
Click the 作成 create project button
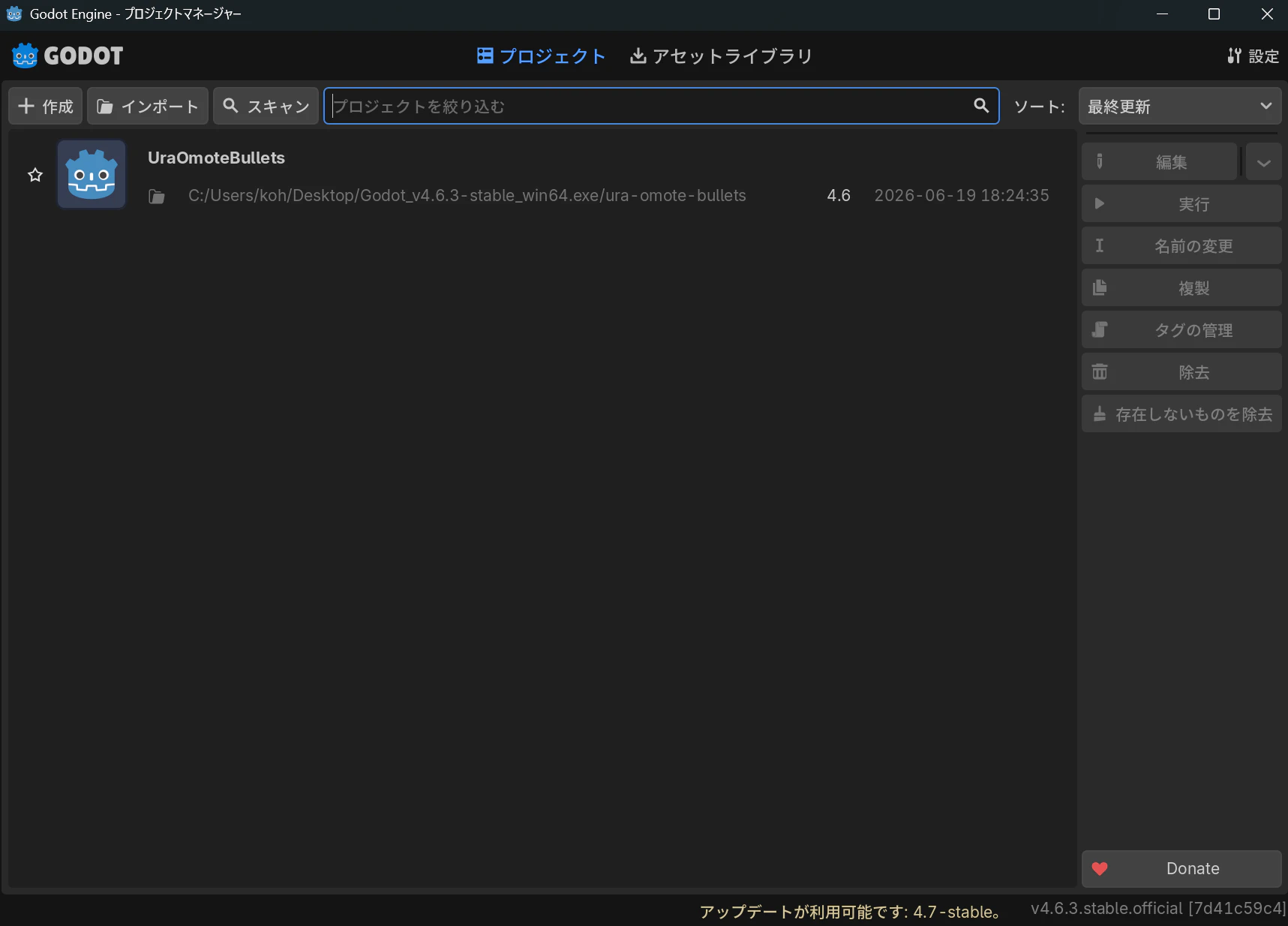coord(46,107)
